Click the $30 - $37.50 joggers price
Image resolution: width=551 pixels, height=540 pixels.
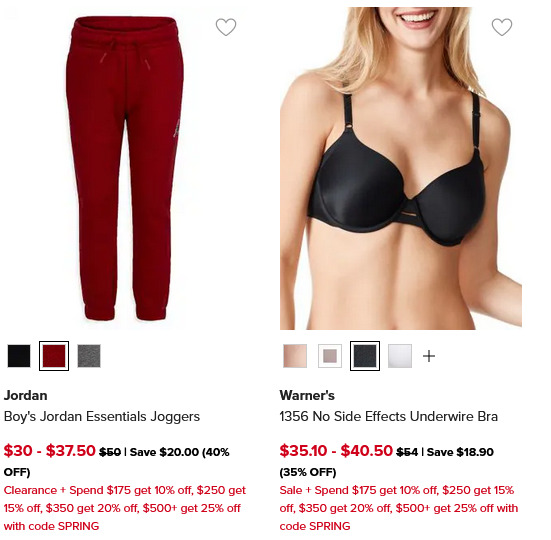(x=50, y=451)
